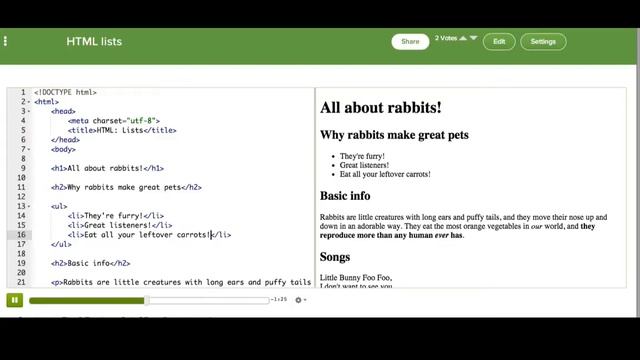The image size is (640, 360).
Task: Click the Edit button
Action: pyautogui.click(x=499, y=42)
